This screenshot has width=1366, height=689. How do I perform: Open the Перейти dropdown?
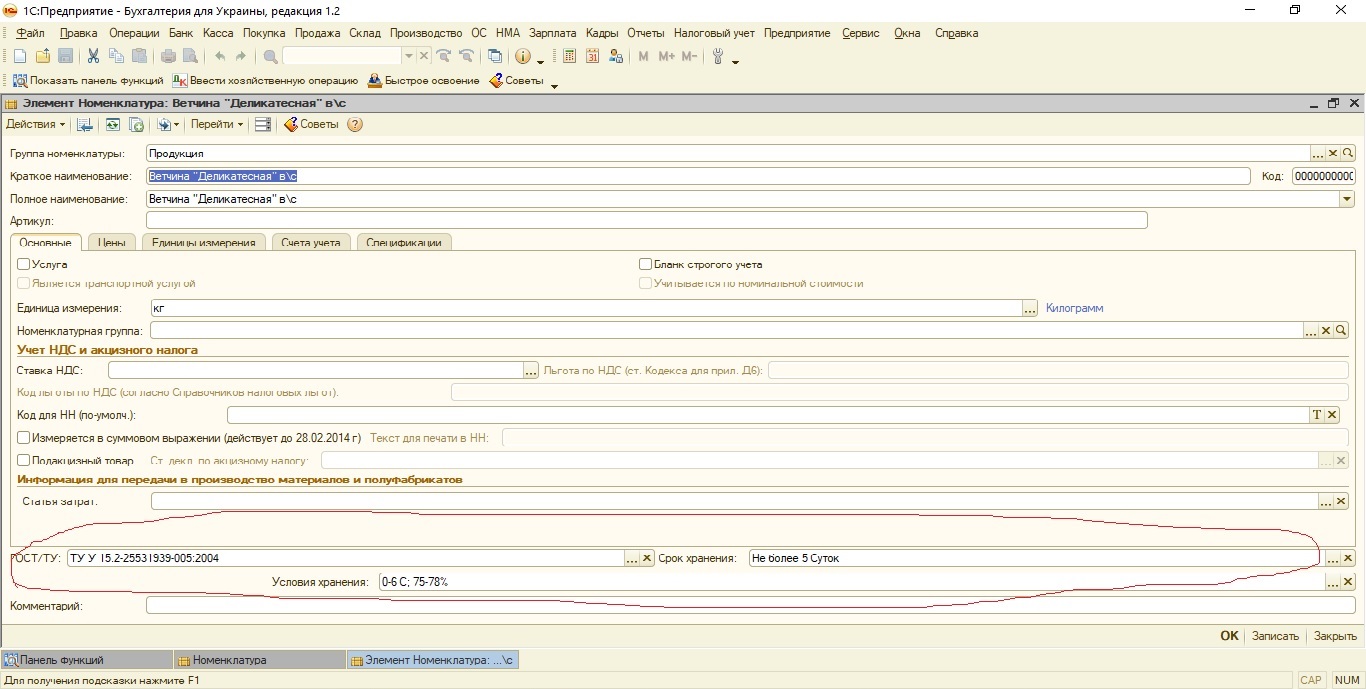click(x=216, y=125)
